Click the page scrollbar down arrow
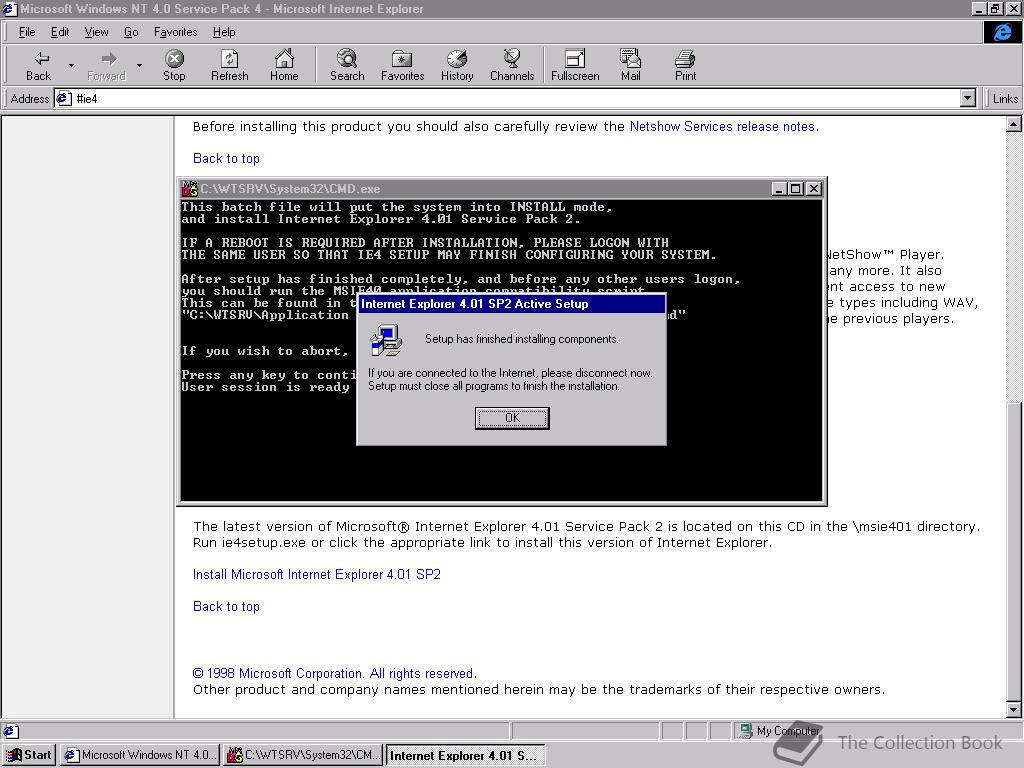1024x768 pixels. 1014,709
